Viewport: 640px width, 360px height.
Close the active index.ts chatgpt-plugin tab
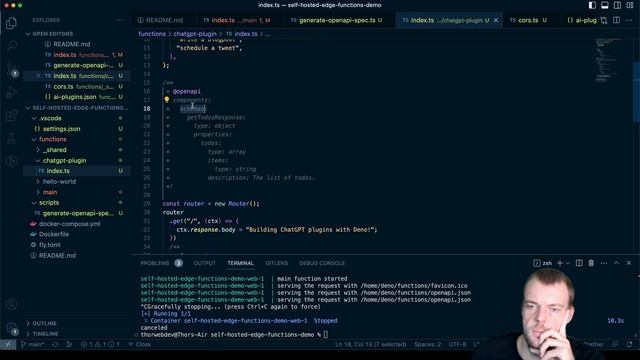[496, 20]
